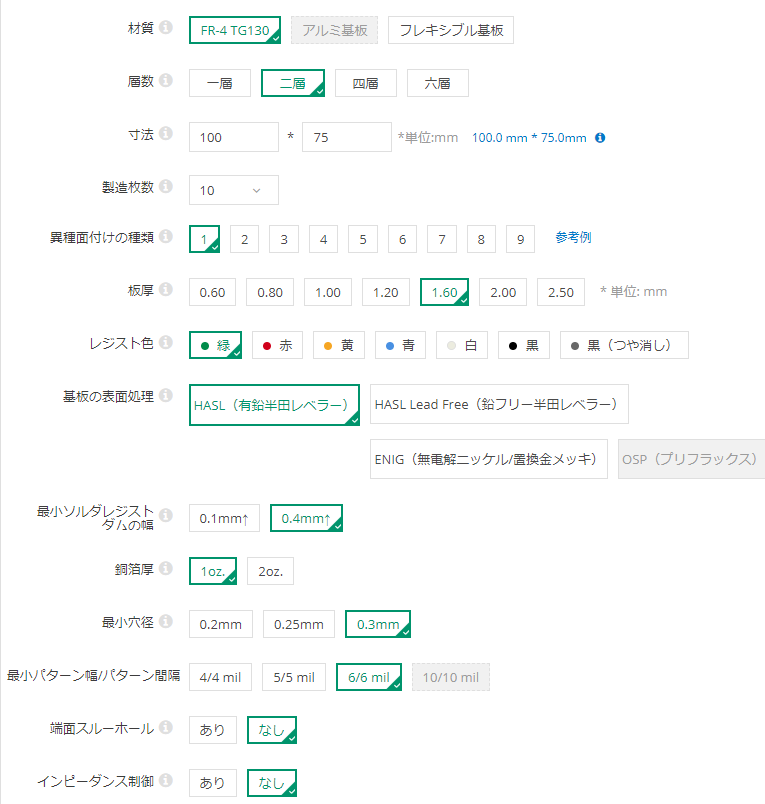Click info icon beside 基板の表面処理 label
This screenshot has width=765, height=804.
[166, 395]
